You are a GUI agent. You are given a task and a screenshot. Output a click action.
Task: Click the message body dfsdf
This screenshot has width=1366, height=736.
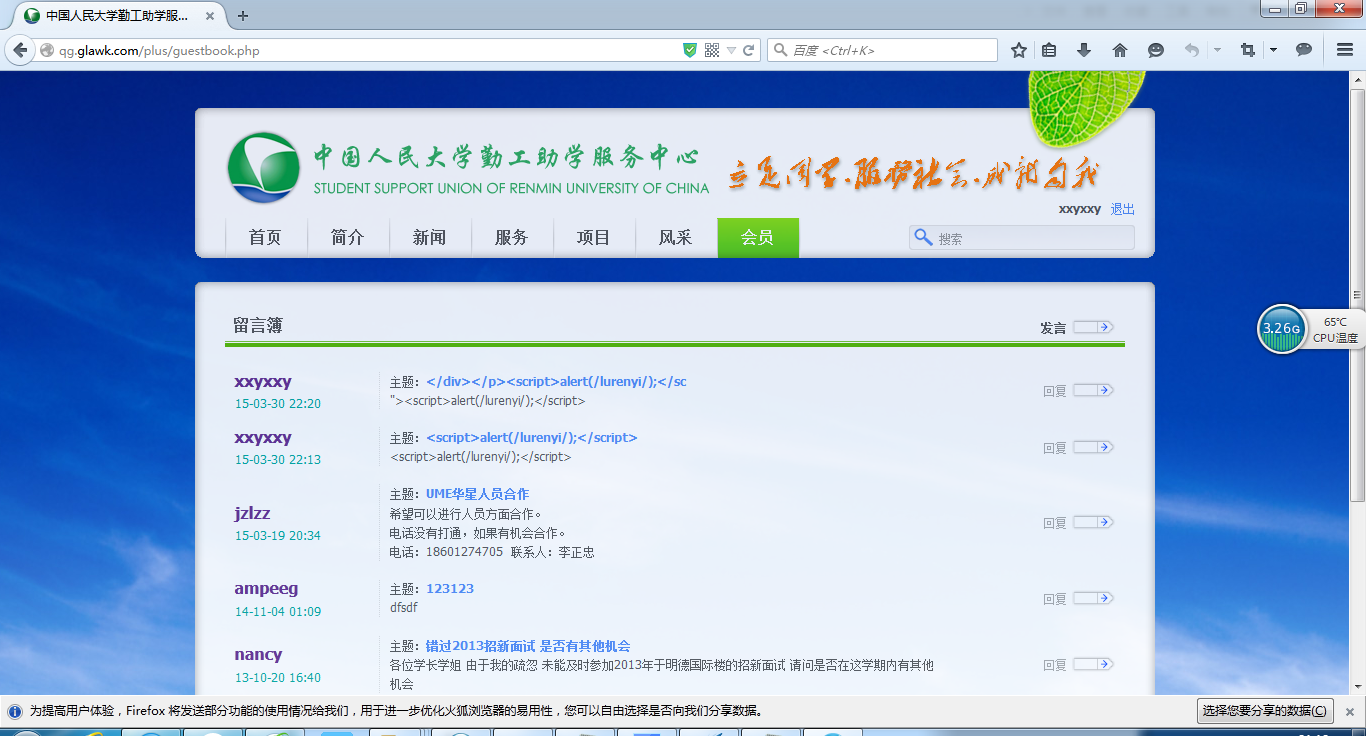click(404, 607)
